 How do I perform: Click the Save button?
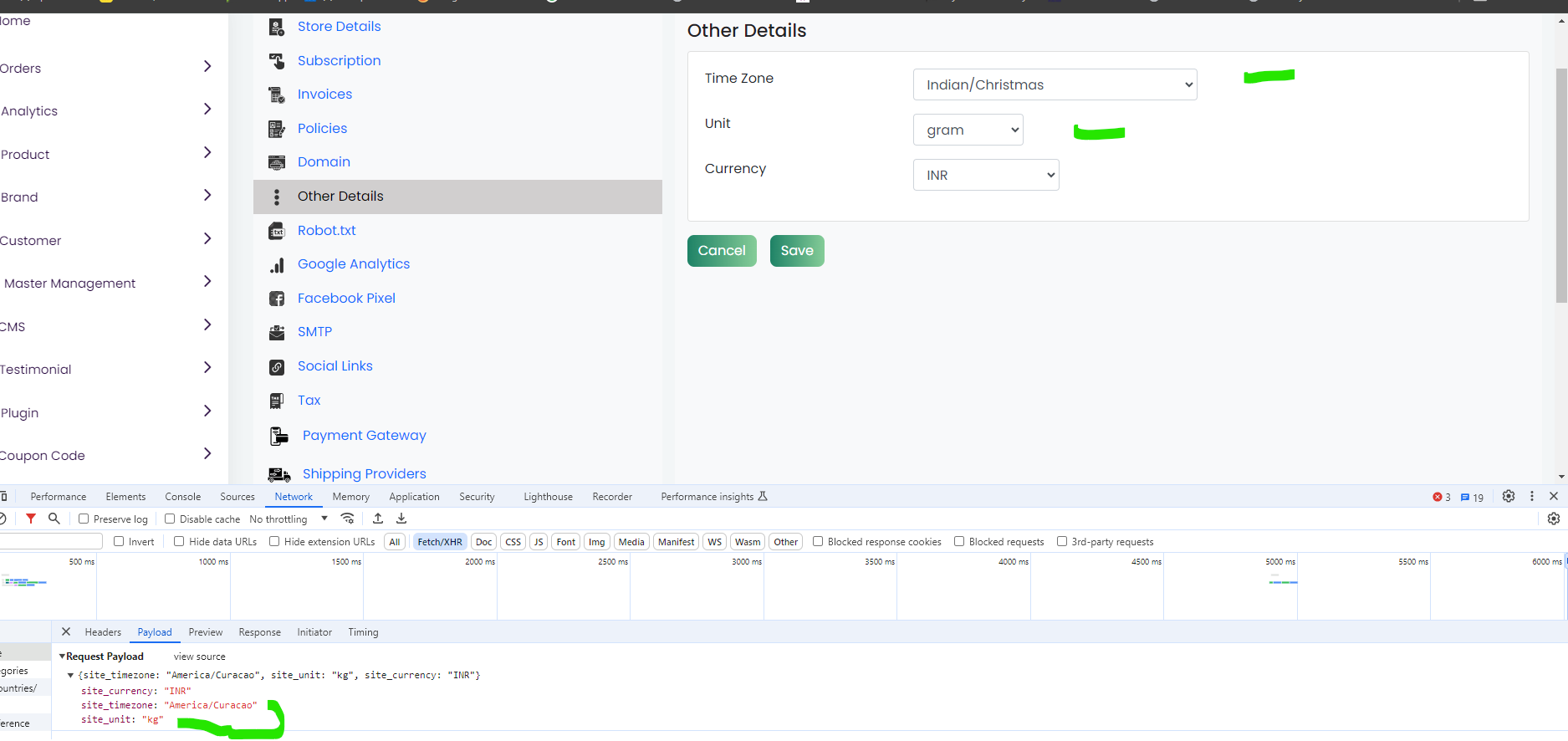(797, 251)
